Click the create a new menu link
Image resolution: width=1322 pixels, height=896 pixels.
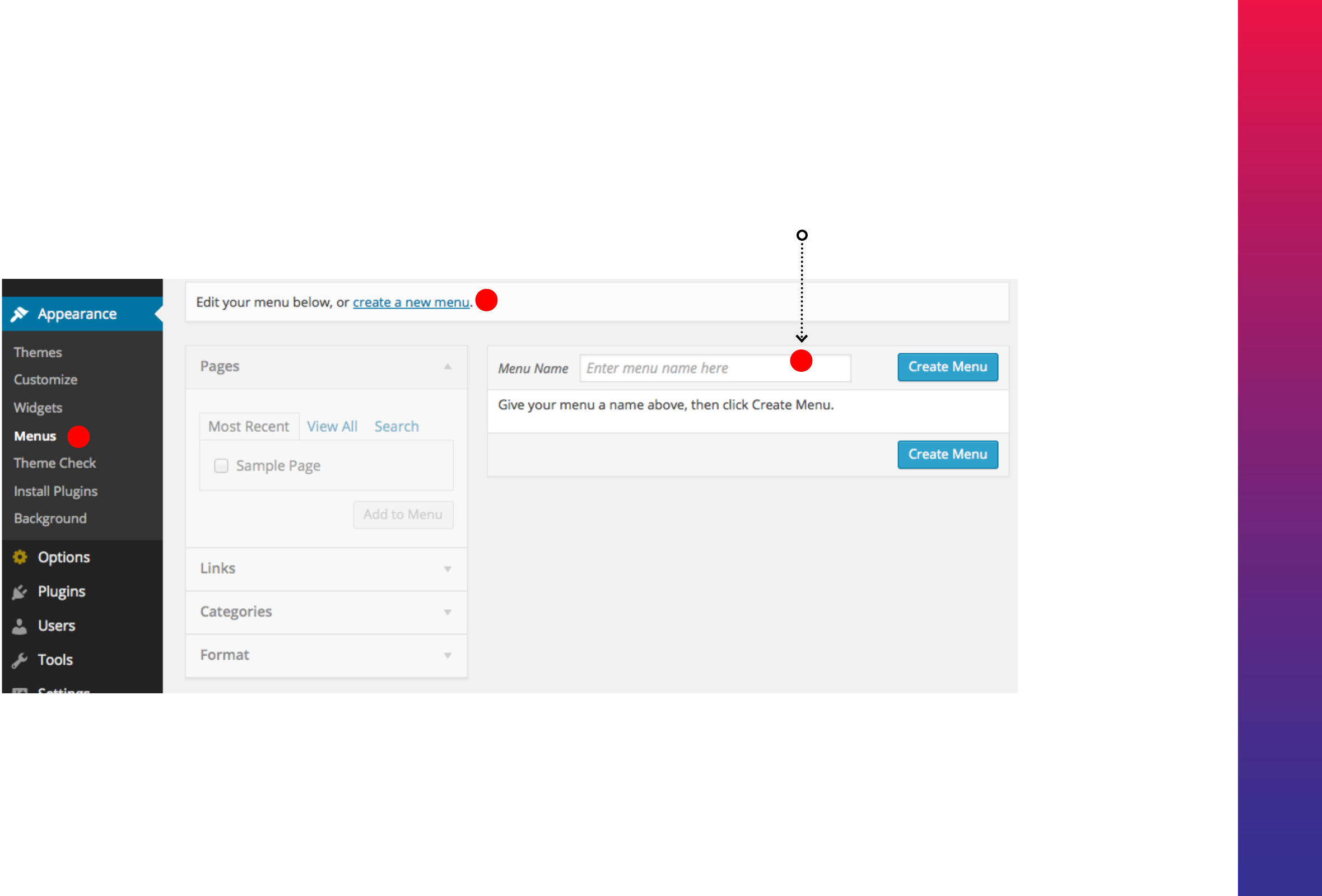coord(411,302)
